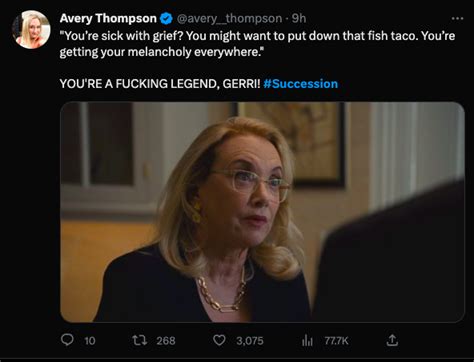Open the tweet via the 9h timestamp
The height and width of the screenshot is (362, 474).
point(299,19)
